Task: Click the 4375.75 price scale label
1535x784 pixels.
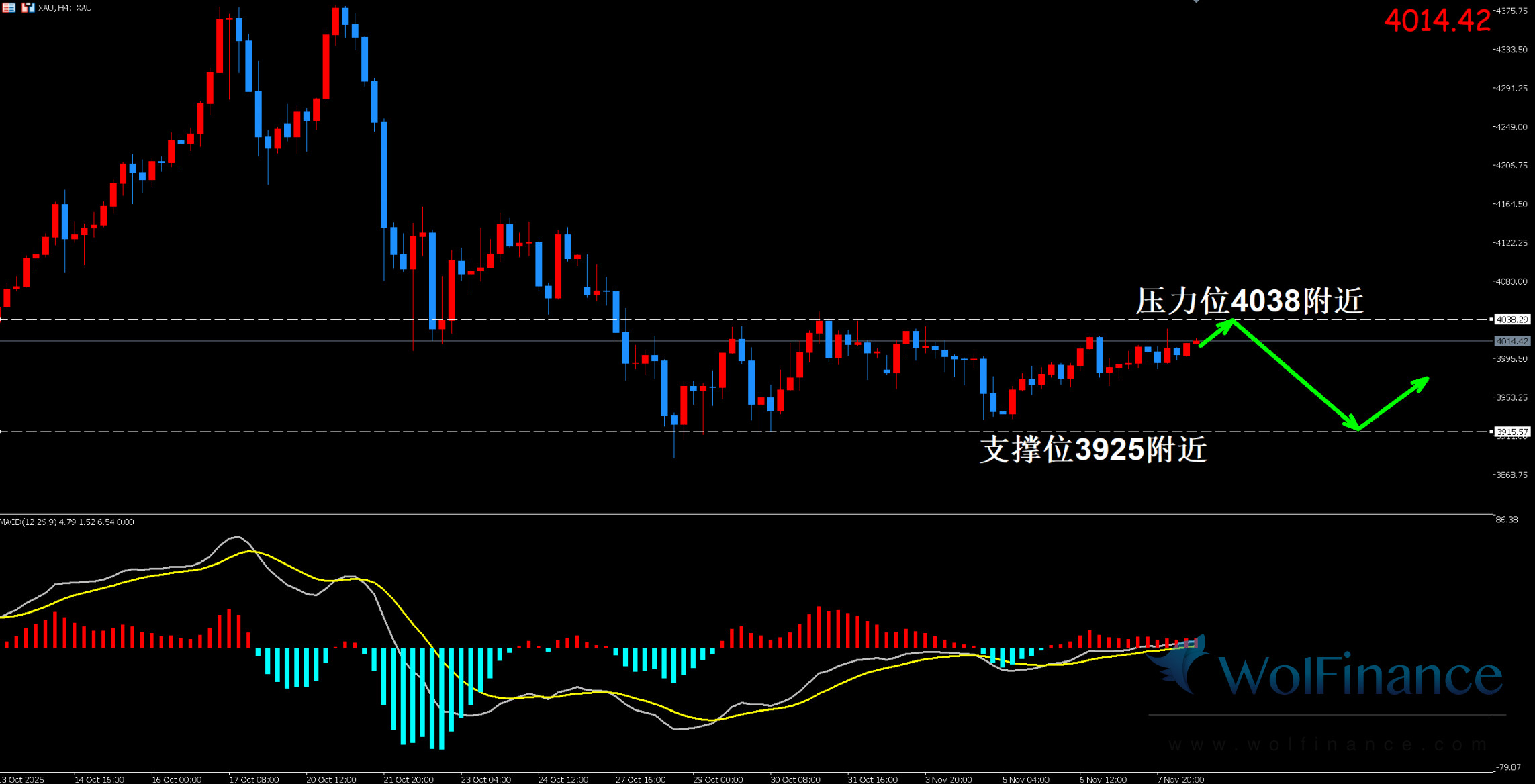Action: tap(1511, 11)
